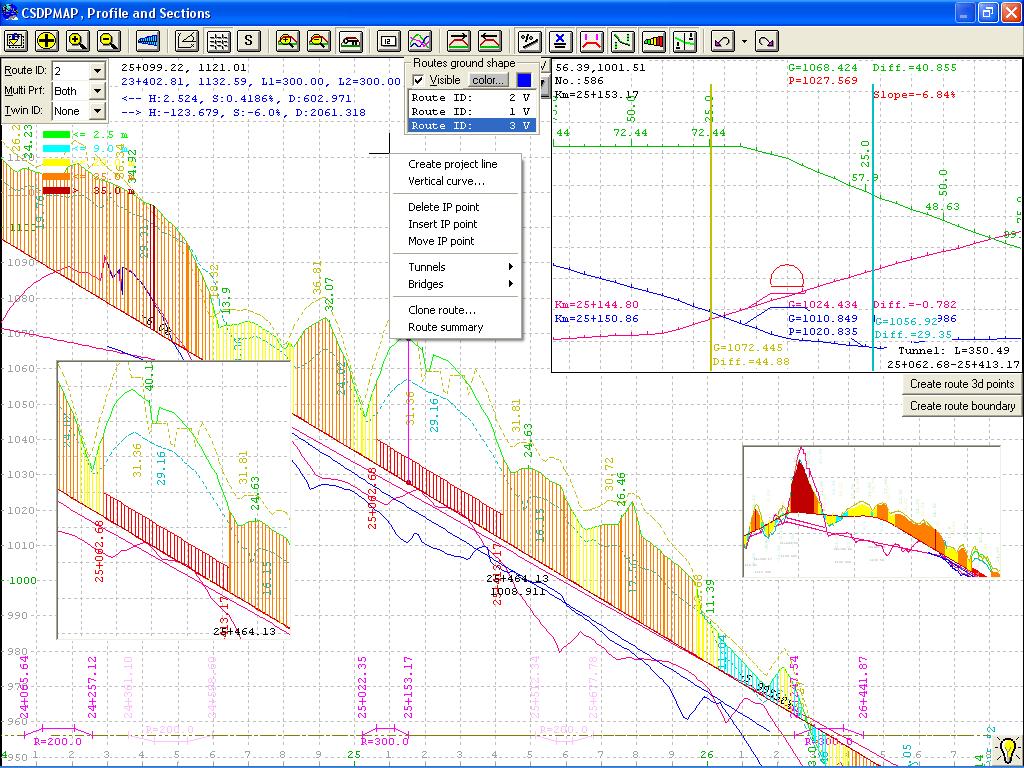
Task: Click the angle slope measurement icon
Action: pos(187,41)
